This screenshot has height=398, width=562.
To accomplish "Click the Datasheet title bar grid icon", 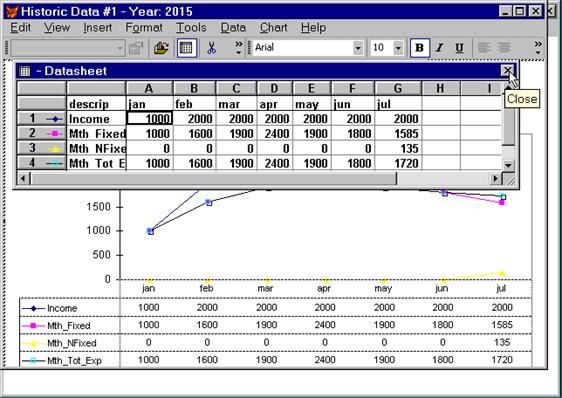I will tap(25, 71).
